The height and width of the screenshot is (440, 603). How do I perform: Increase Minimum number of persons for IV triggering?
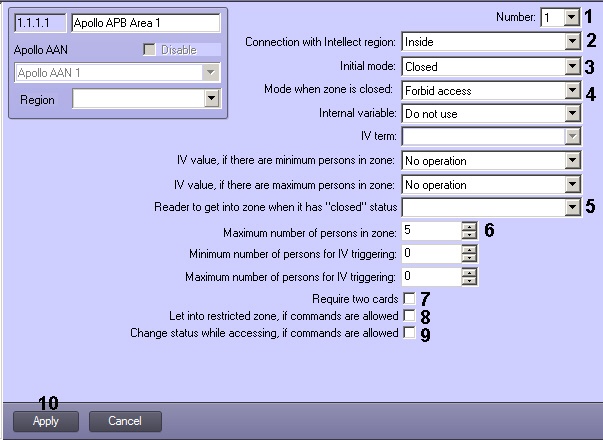click(469, 249)
